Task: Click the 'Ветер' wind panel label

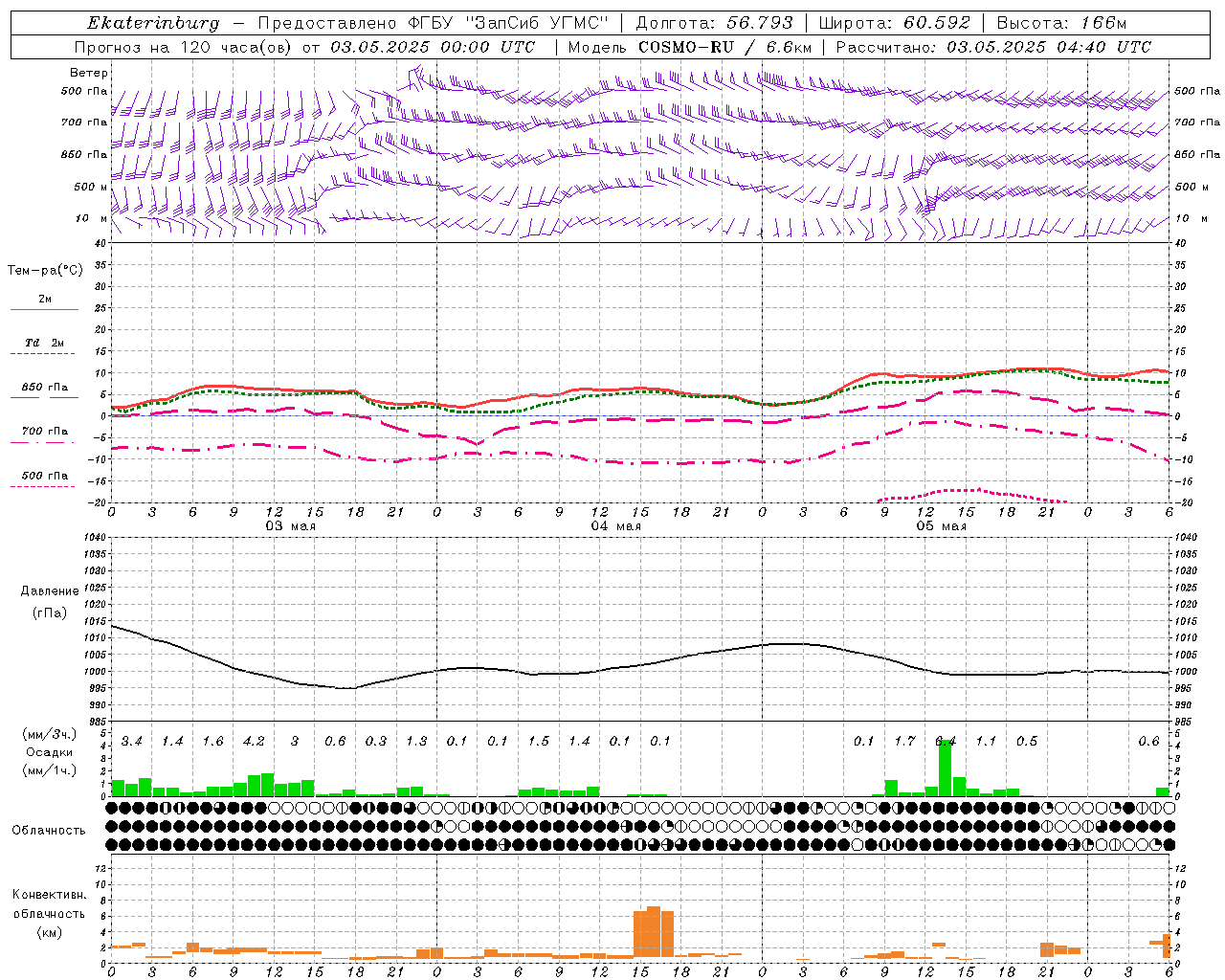Action: pyautogui.click(x=89, y=73)
